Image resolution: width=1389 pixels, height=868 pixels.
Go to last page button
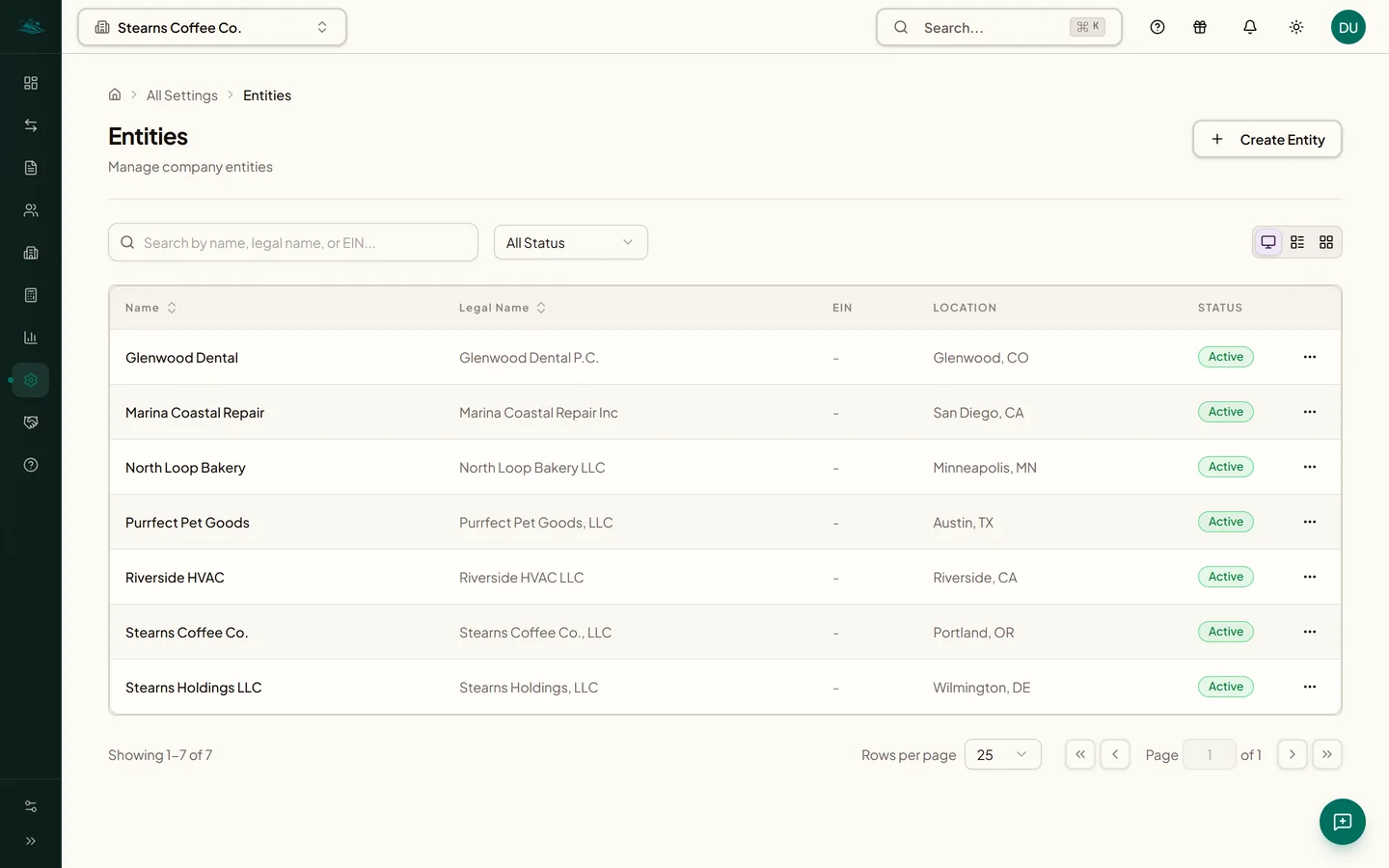pyautogui.click(x=1327, y=754)
